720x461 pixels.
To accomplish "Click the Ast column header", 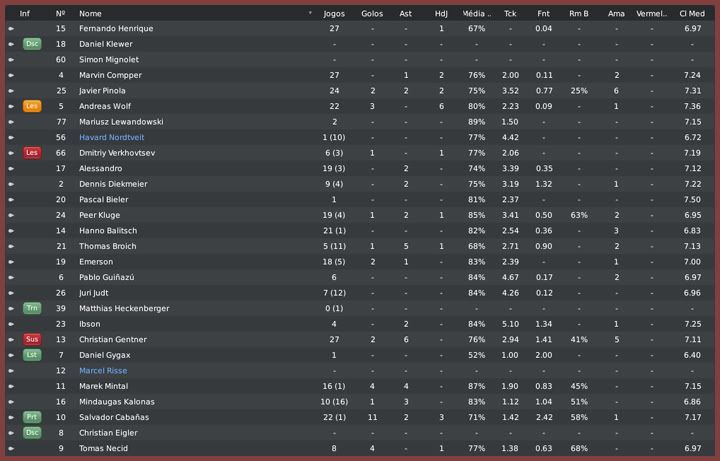I will click(x=405, y=14).
